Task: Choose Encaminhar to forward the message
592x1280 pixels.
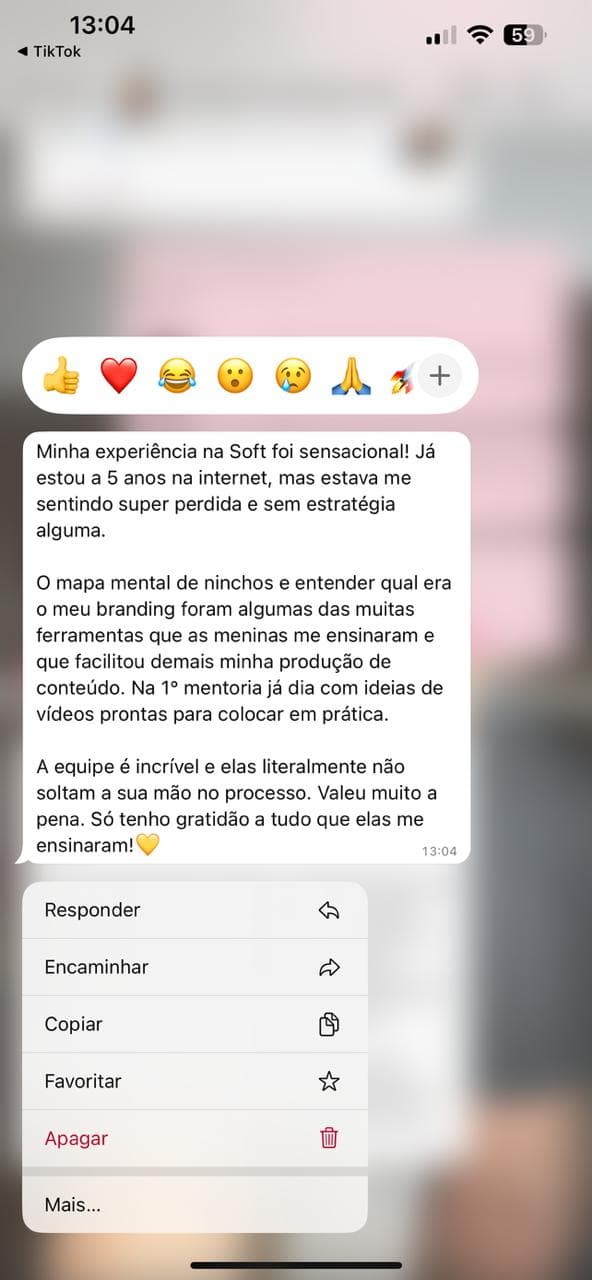Action: 195,967
